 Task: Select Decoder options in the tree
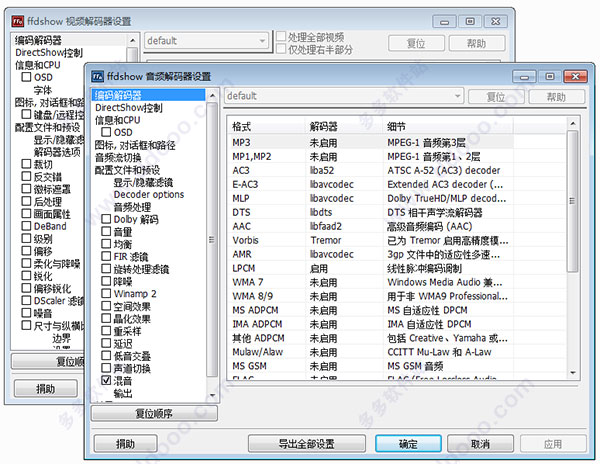point(149,194)
